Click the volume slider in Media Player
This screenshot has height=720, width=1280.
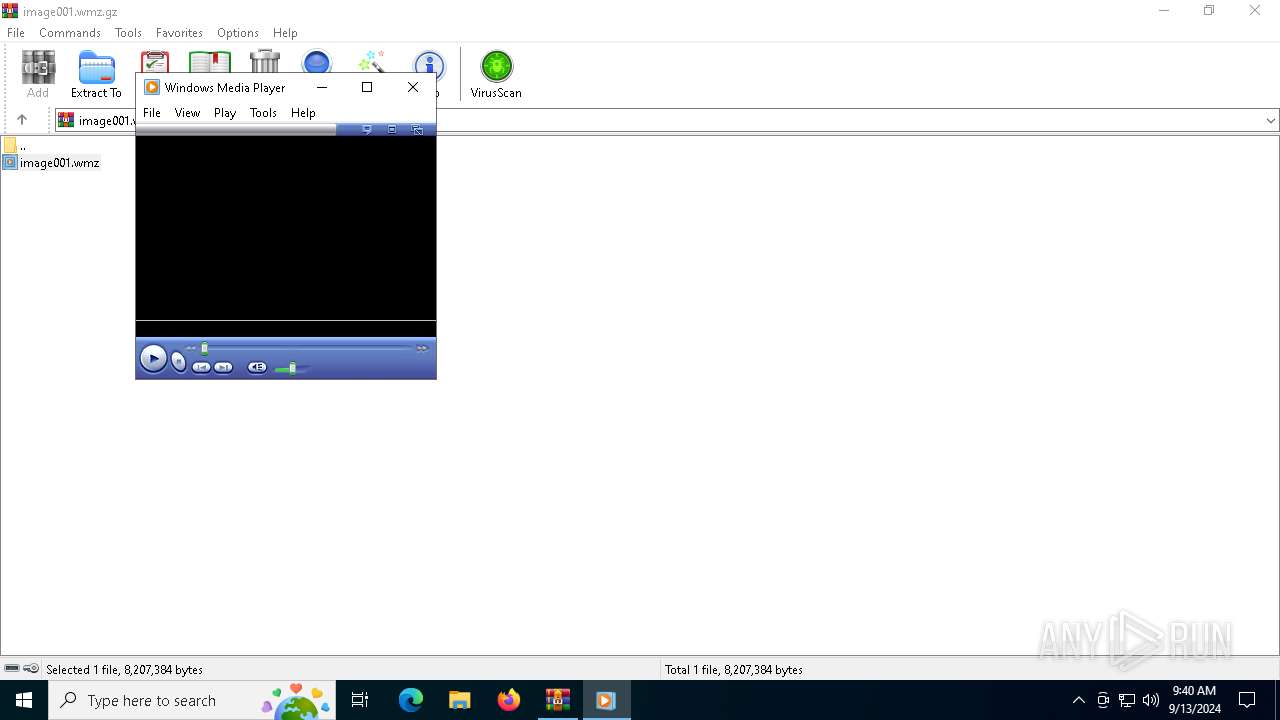(292, 369)
